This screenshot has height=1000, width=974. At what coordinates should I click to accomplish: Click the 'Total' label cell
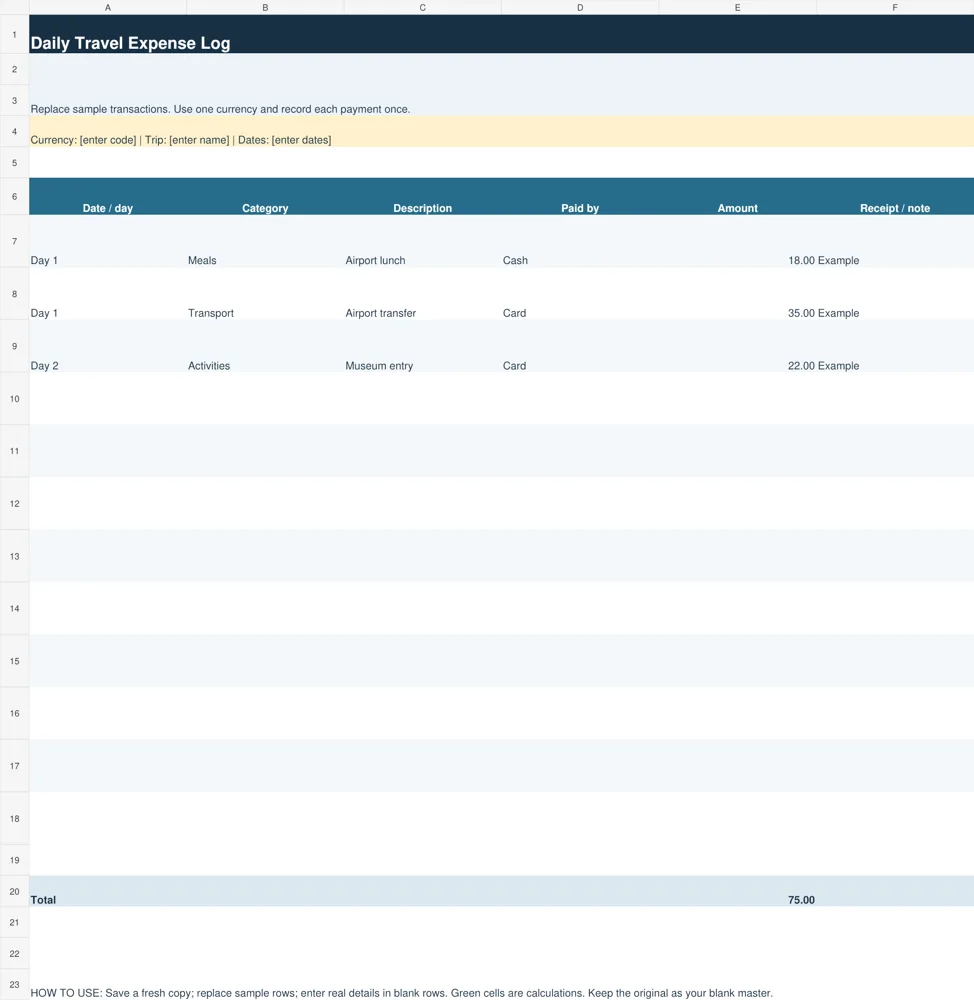(x=108, y=891)
